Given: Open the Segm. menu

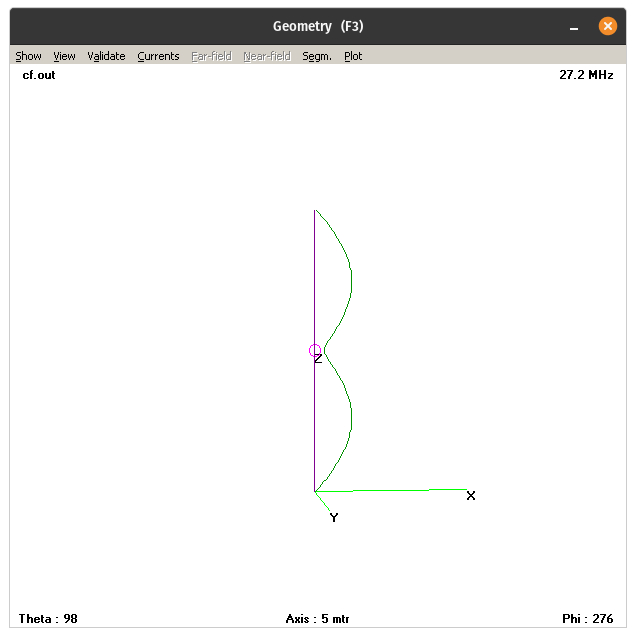Looking at the screenshot, I should point(317,56).
